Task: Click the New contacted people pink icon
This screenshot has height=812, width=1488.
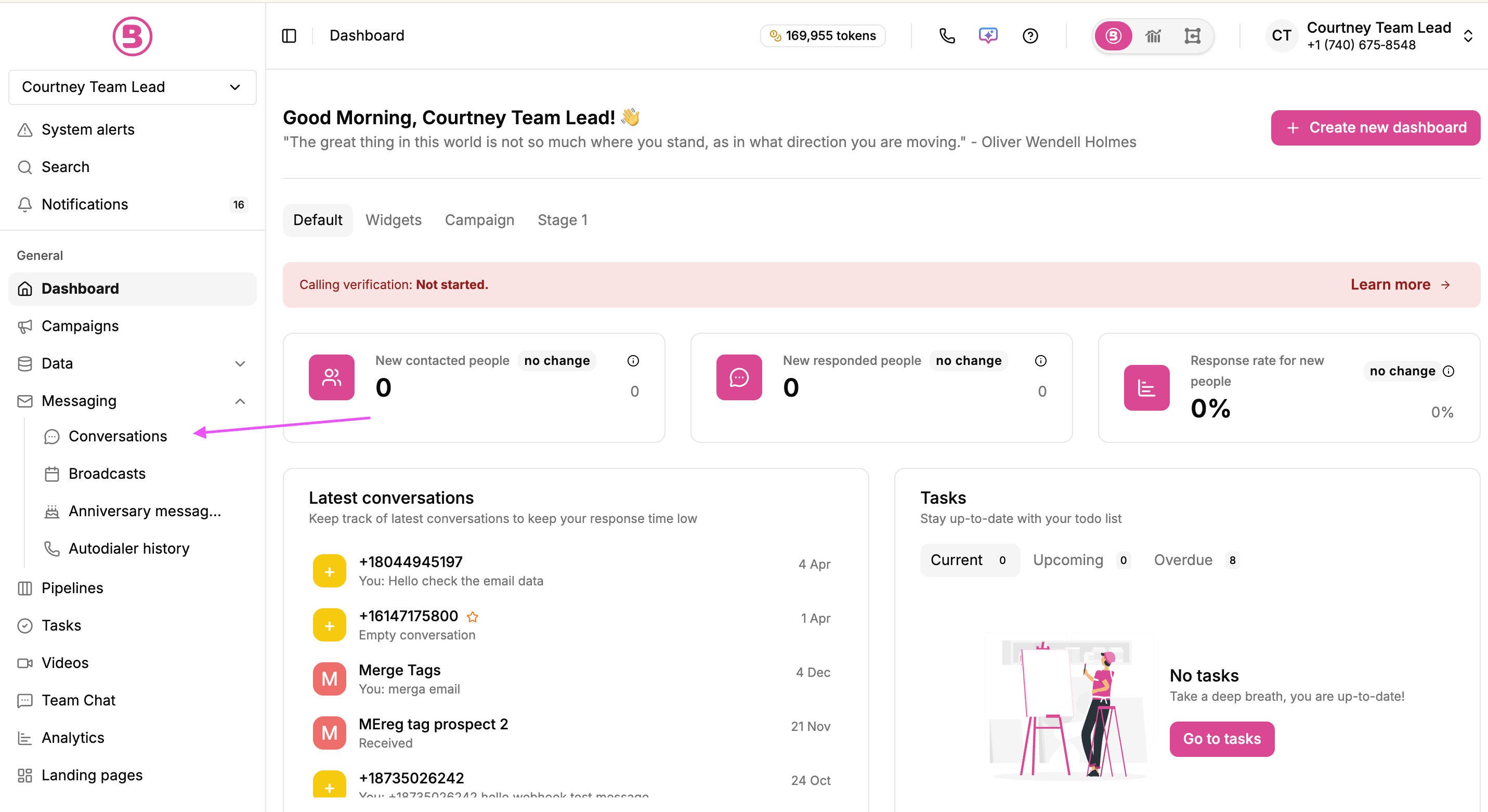Action: 332,378
